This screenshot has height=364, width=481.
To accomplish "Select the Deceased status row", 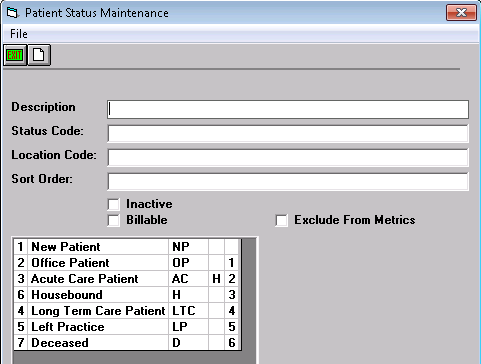I will tap(127, 343).
